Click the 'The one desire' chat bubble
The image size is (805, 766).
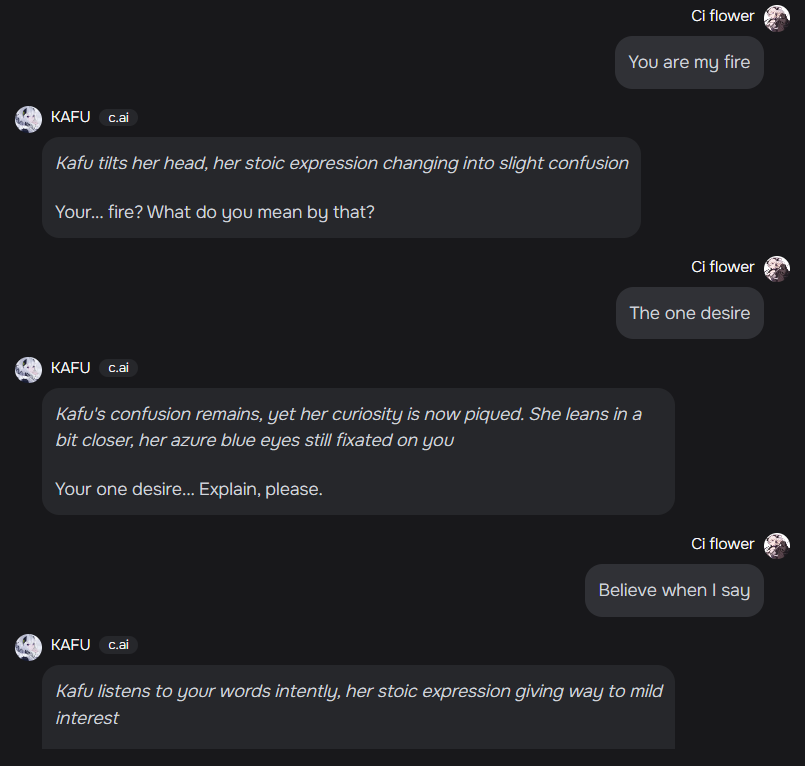click(x=689, y=313)
